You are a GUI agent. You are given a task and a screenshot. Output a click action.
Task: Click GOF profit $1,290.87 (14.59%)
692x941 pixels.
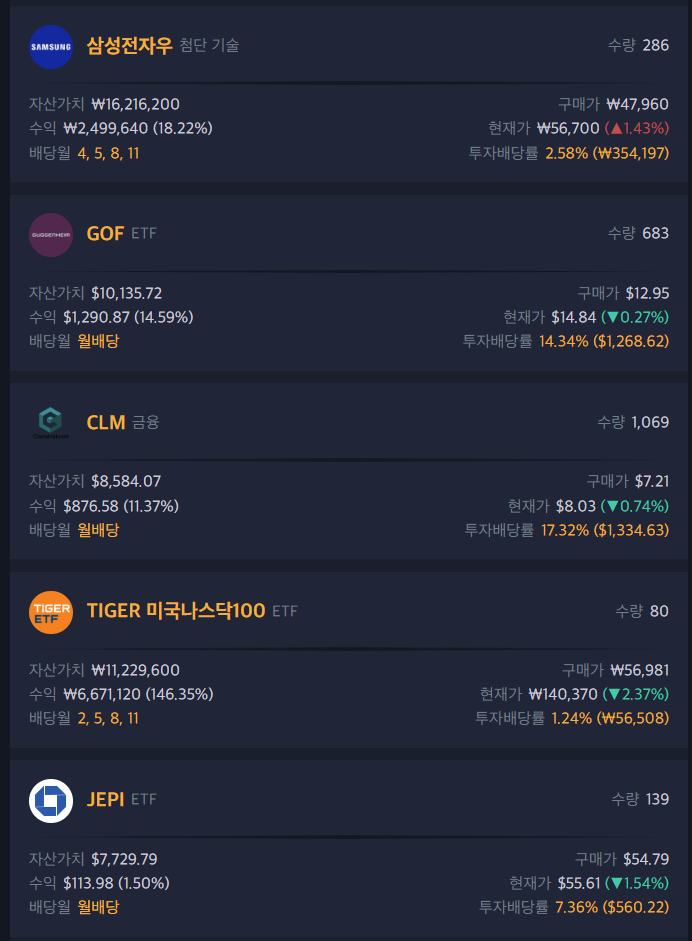point(128,317)
